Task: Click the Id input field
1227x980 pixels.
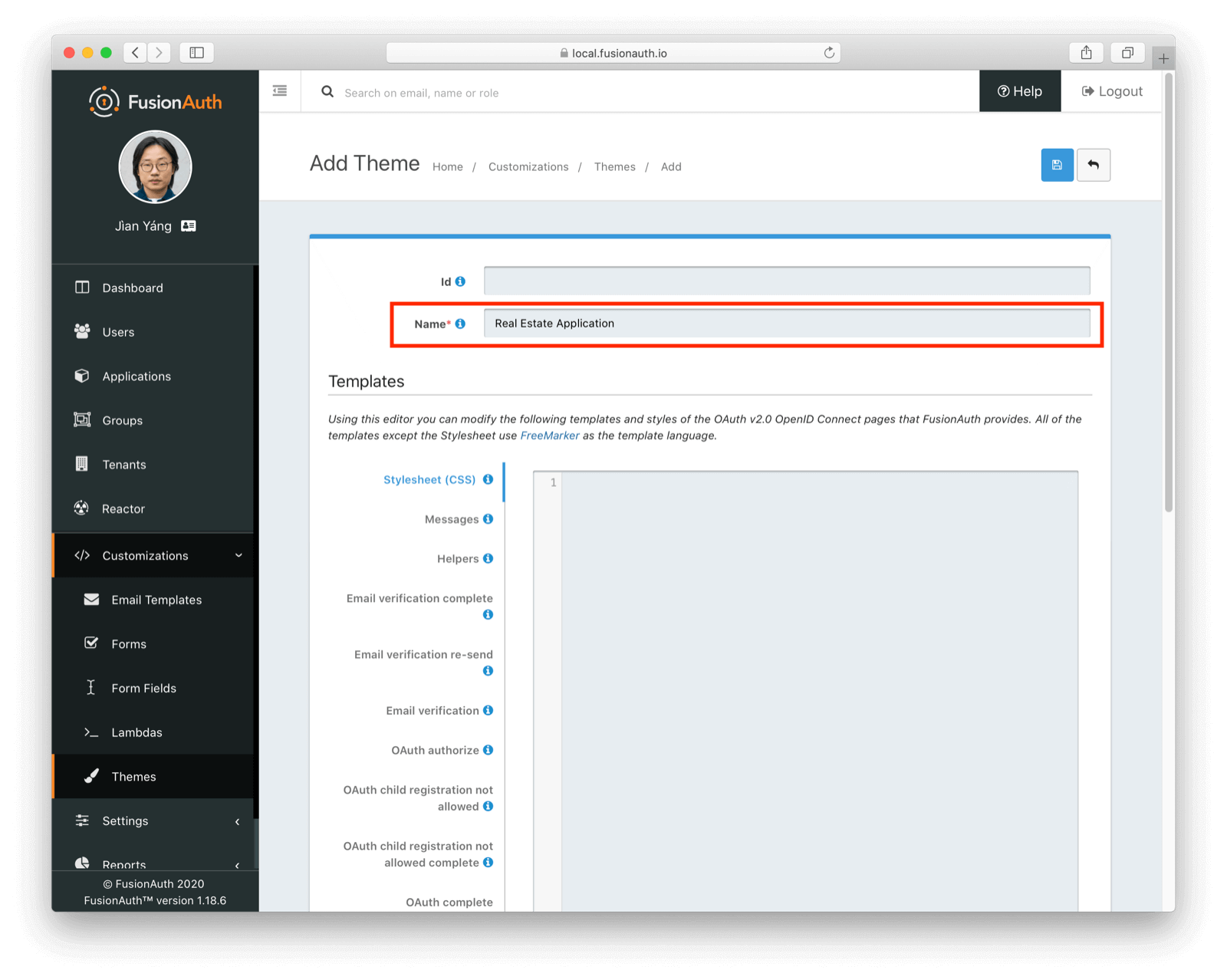Action: tap(787, 281)
